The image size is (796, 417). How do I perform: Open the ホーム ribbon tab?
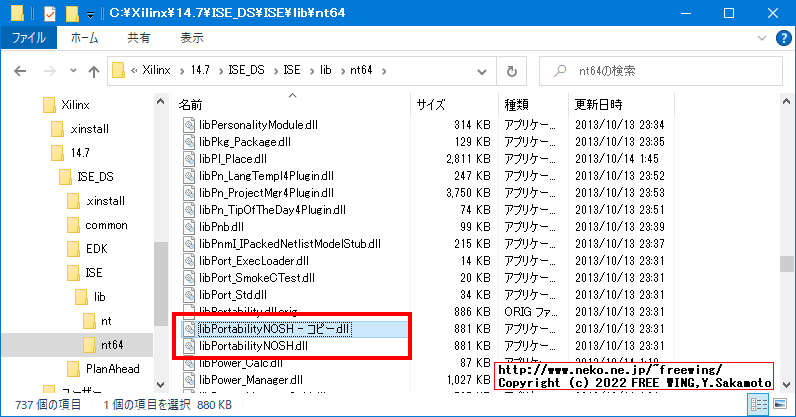84,38
